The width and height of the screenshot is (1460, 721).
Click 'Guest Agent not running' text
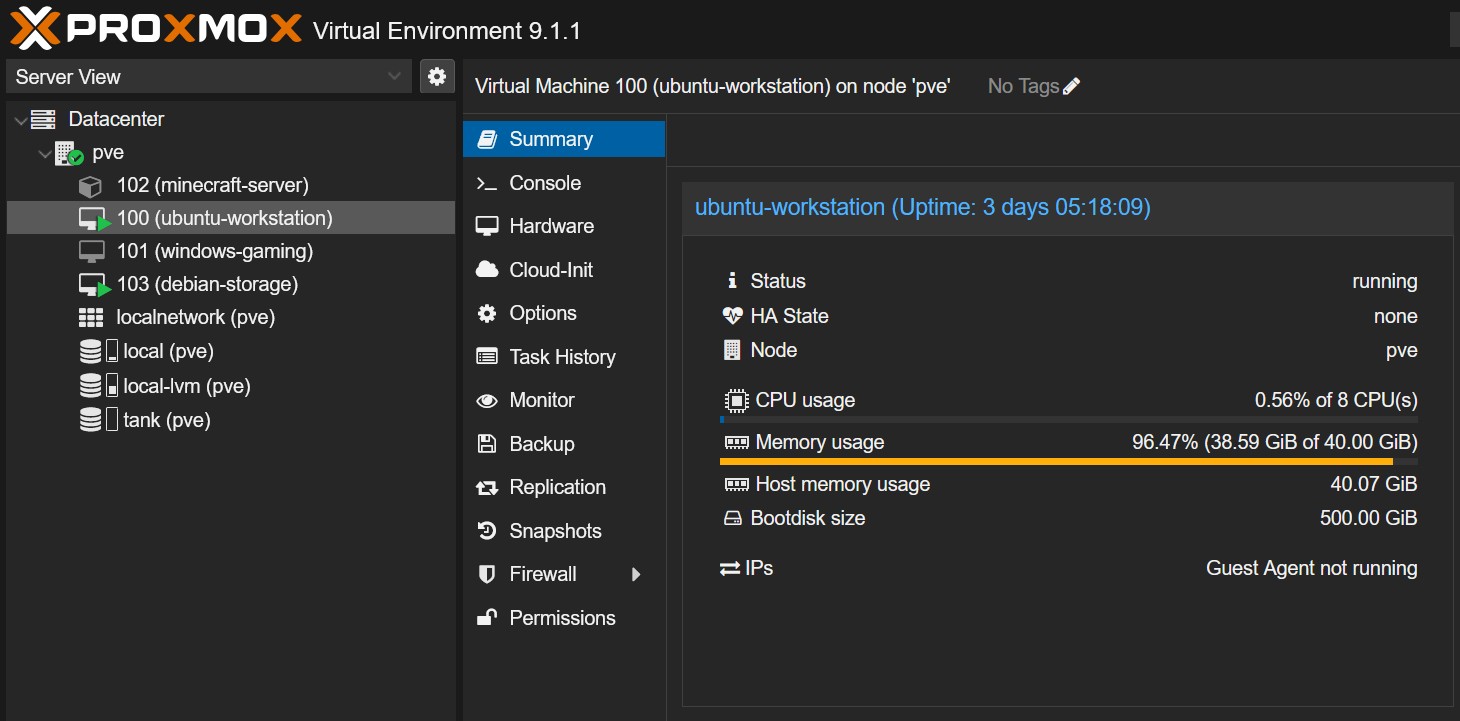(x=1312, y=568)
